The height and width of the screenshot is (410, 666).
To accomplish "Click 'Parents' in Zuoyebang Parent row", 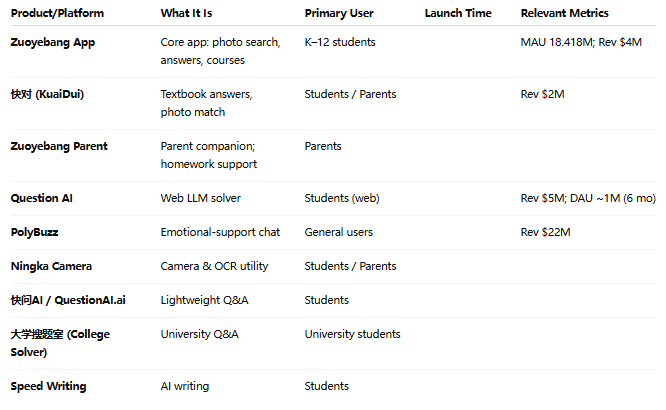I will coord(323,146).
